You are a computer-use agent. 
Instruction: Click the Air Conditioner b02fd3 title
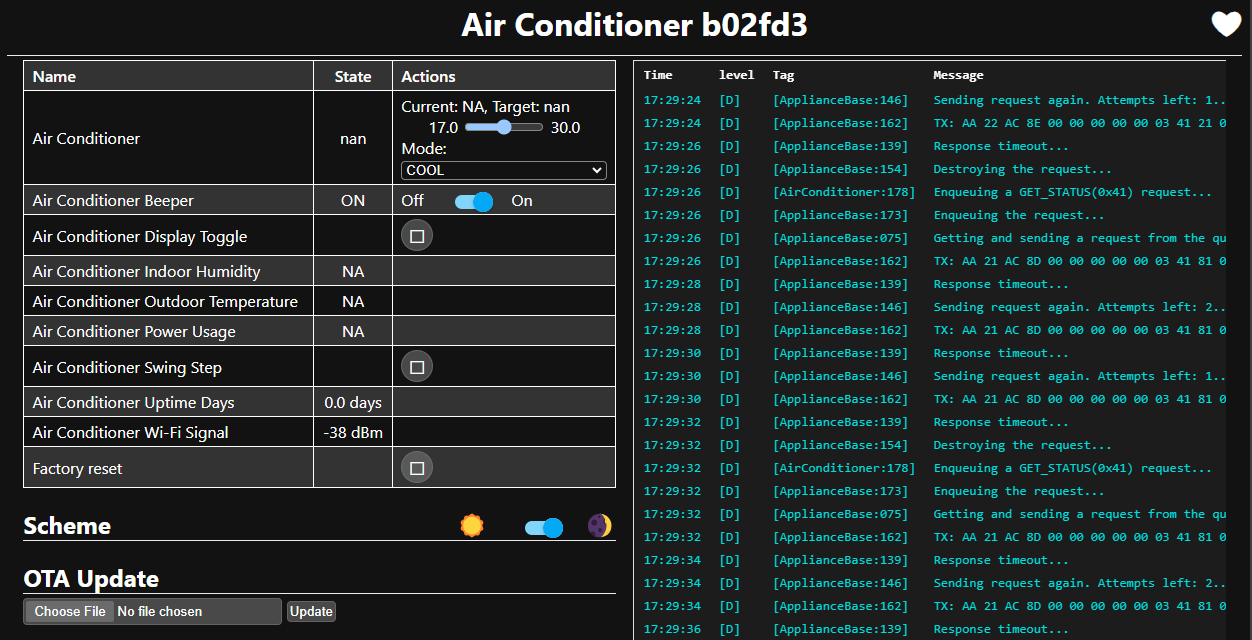634,25
